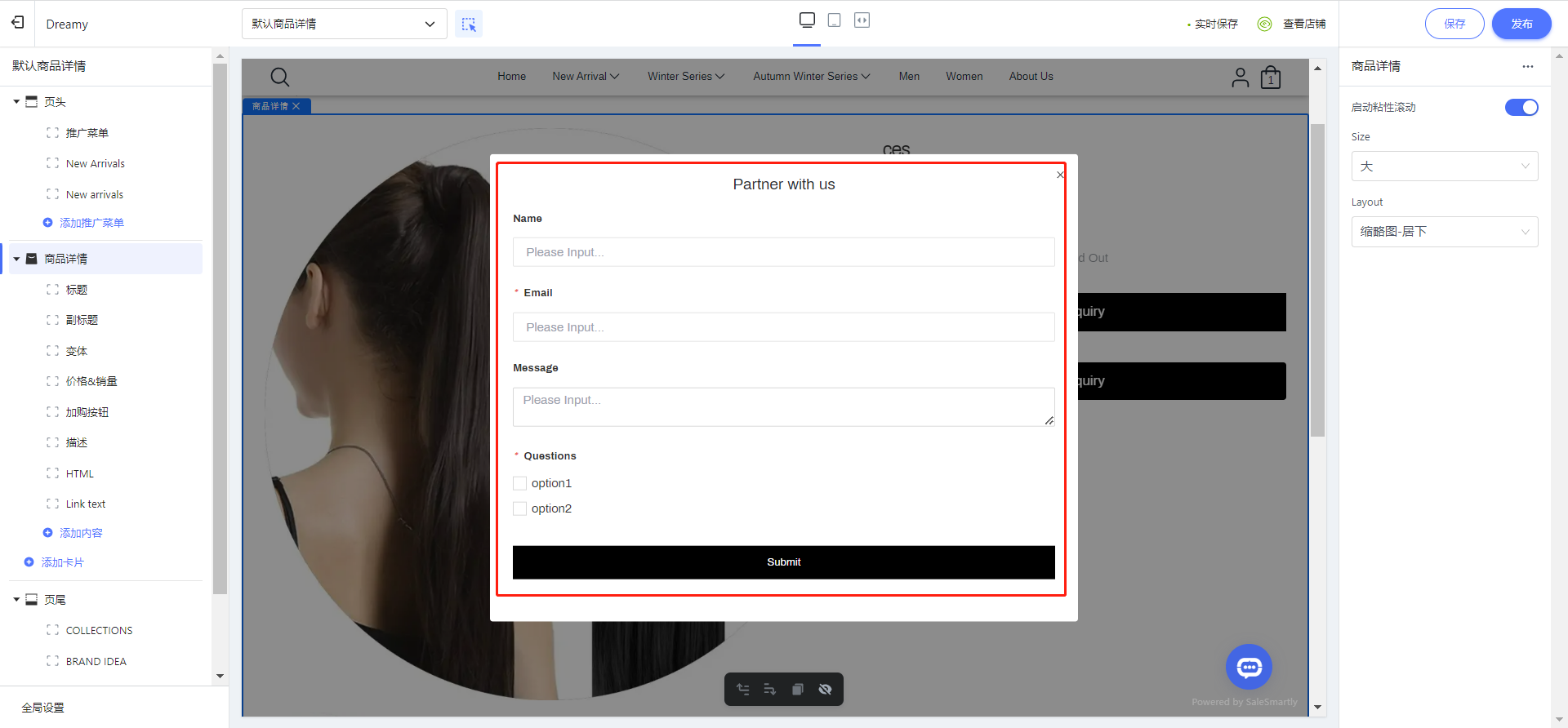The height and width of the screenshot is (728, 1568).
Task: Click the 添加推广菜单 plus icon
Action: [x=47, y=223]
